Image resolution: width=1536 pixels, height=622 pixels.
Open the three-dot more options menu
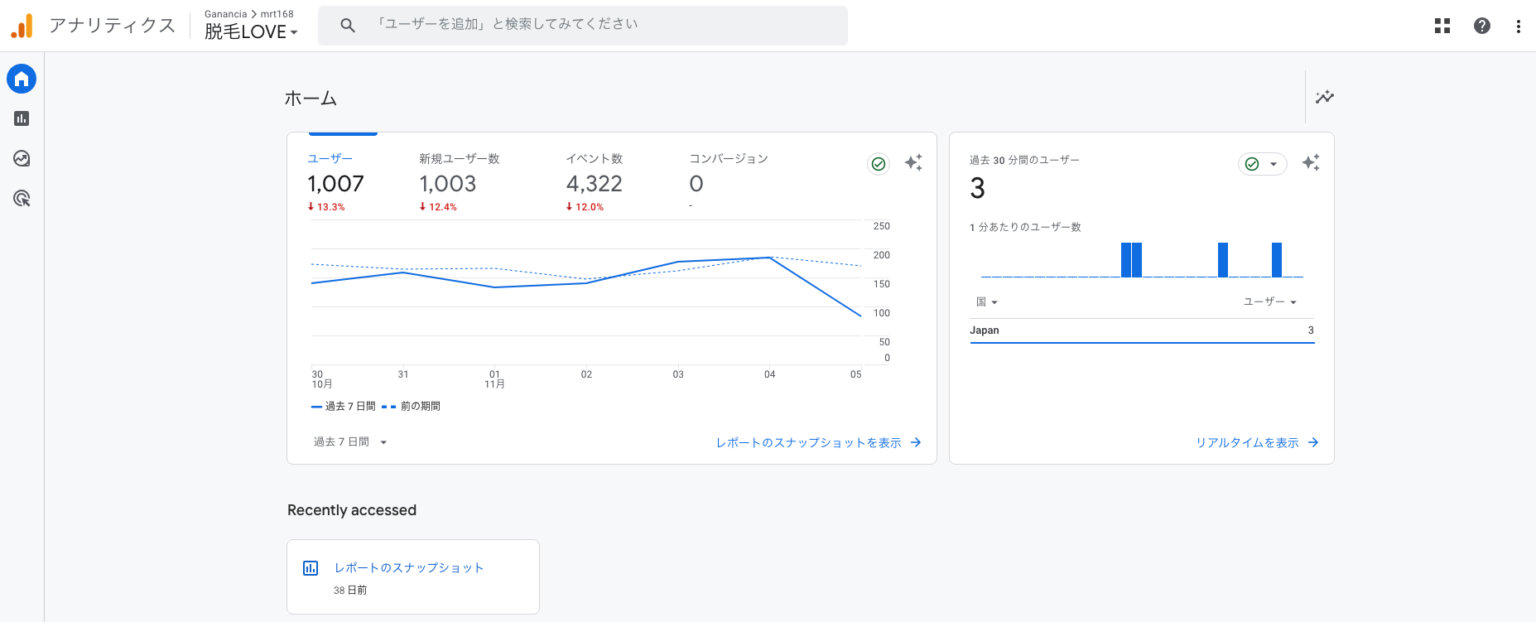[1519, 26]
